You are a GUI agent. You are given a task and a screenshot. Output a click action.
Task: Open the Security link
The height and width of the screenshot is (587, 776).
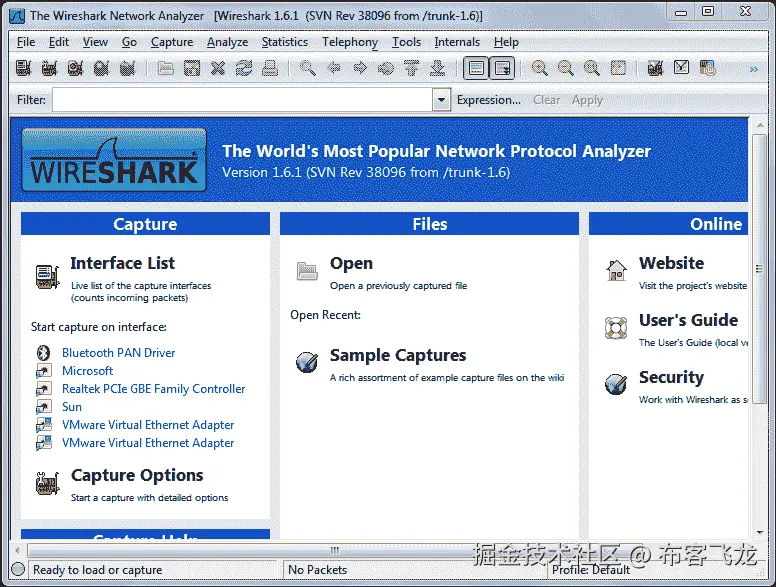(x=671, y=377)
